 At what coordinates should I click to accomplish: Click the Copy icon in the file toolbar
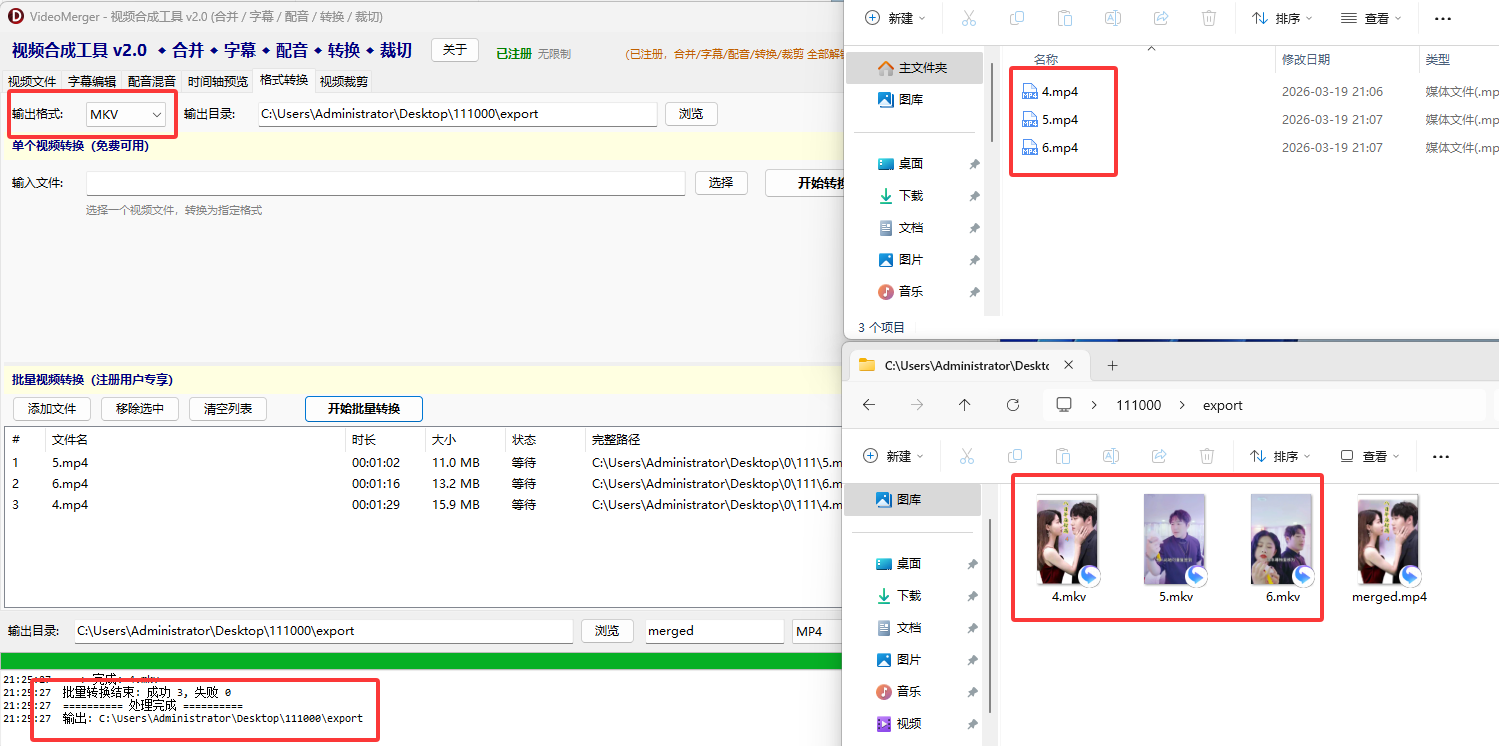point(1015,17)
